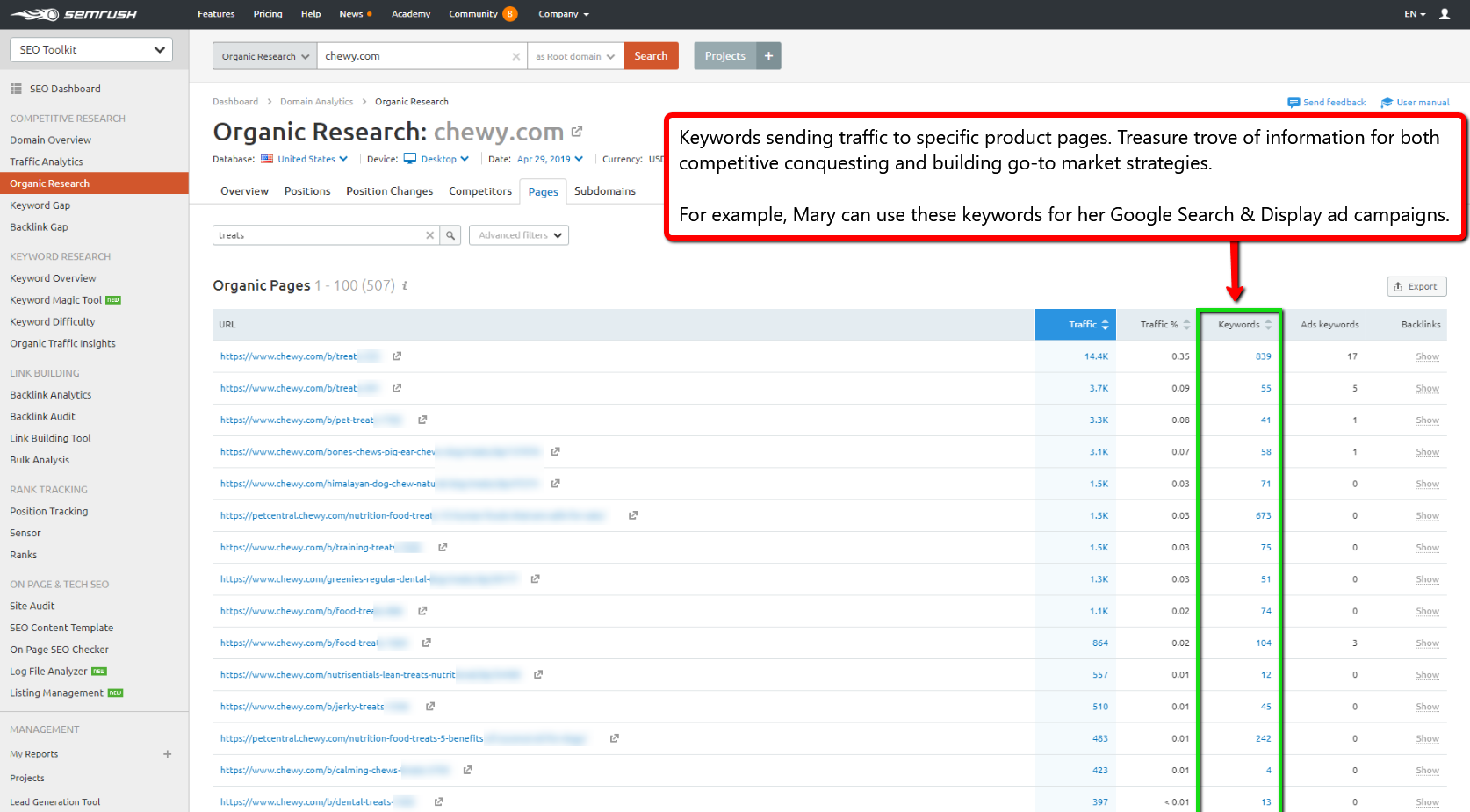
Task: Open the user account icon
Action: pyautogui.click(x=1445, y=14)
